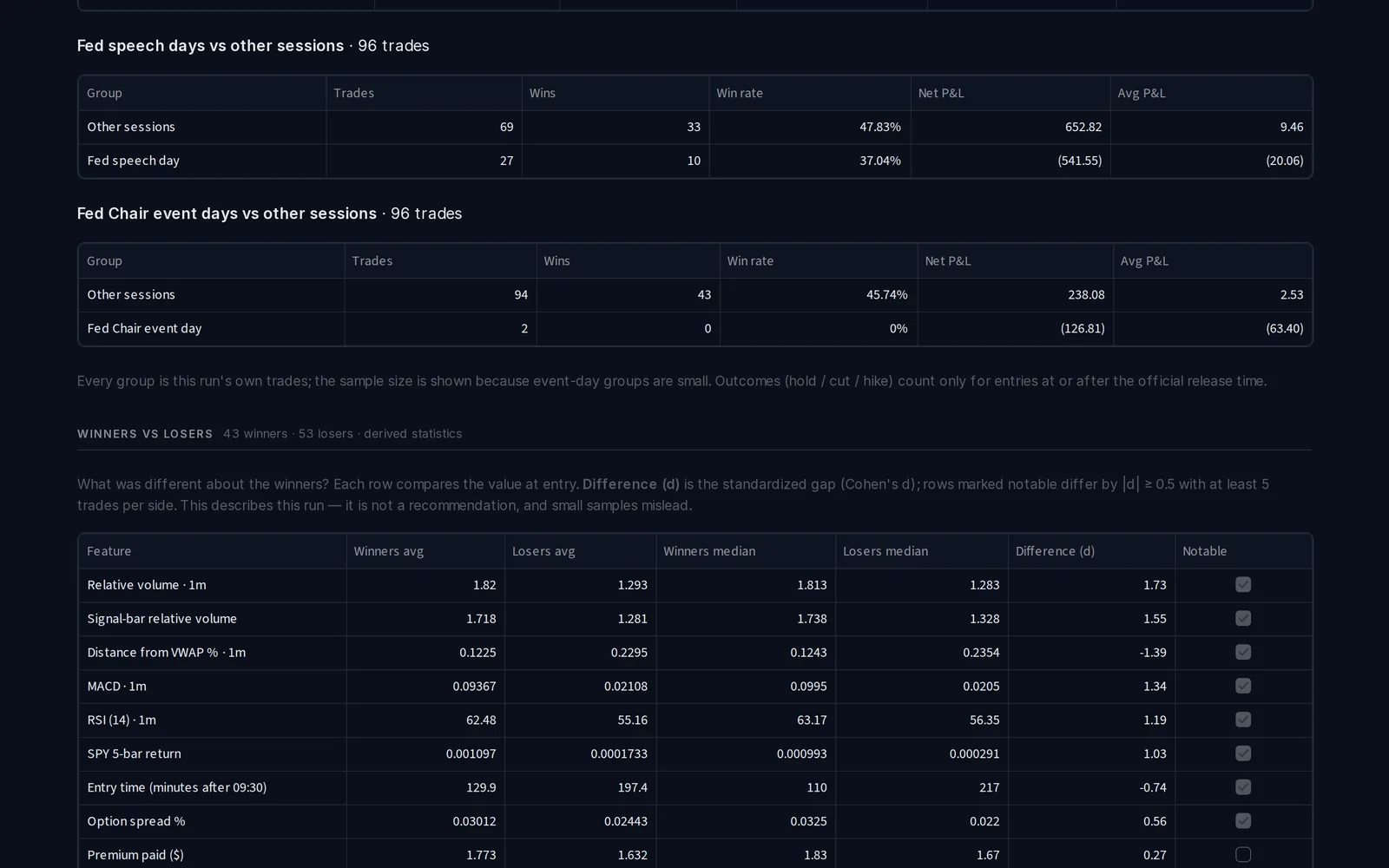Screen dimensions: 1389x868
Task: Uncheck the Notable box for MACD · 1m
Action: (1243, 686)
